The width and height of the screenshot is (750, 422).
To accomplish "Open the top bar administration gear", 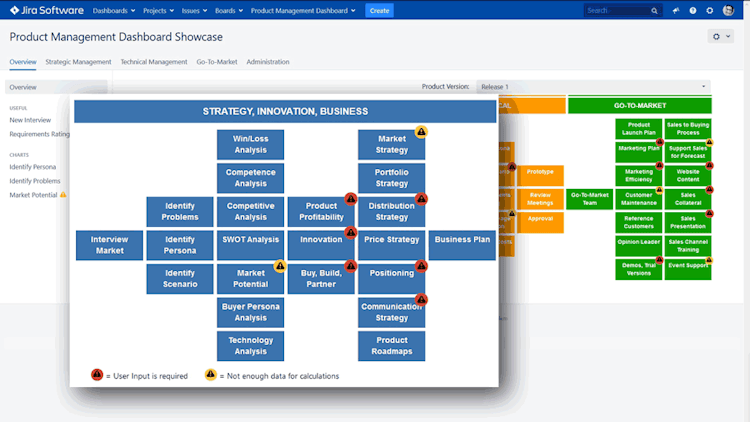I will pos(710,11).
